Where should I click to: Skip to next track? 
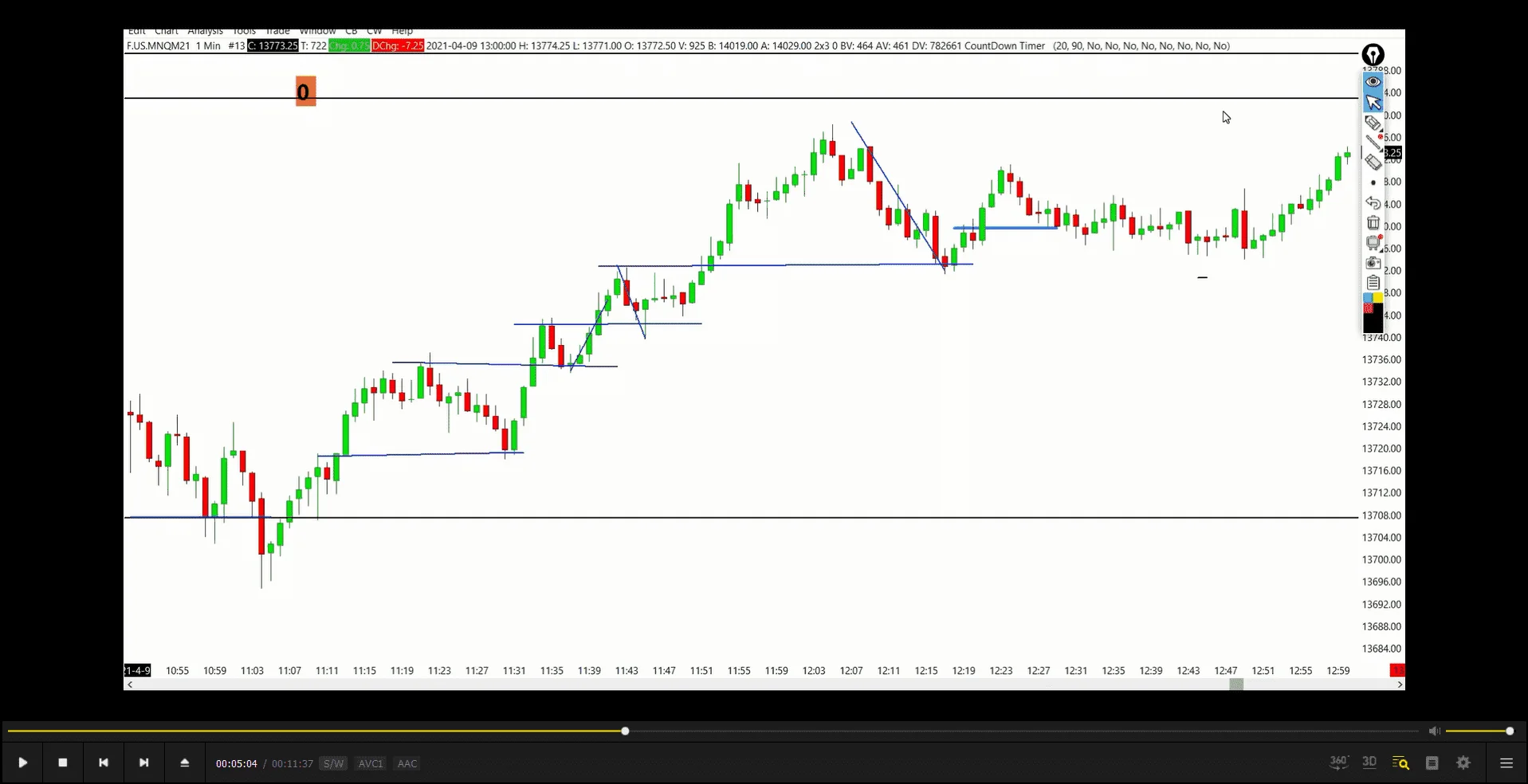click(143, 762)
